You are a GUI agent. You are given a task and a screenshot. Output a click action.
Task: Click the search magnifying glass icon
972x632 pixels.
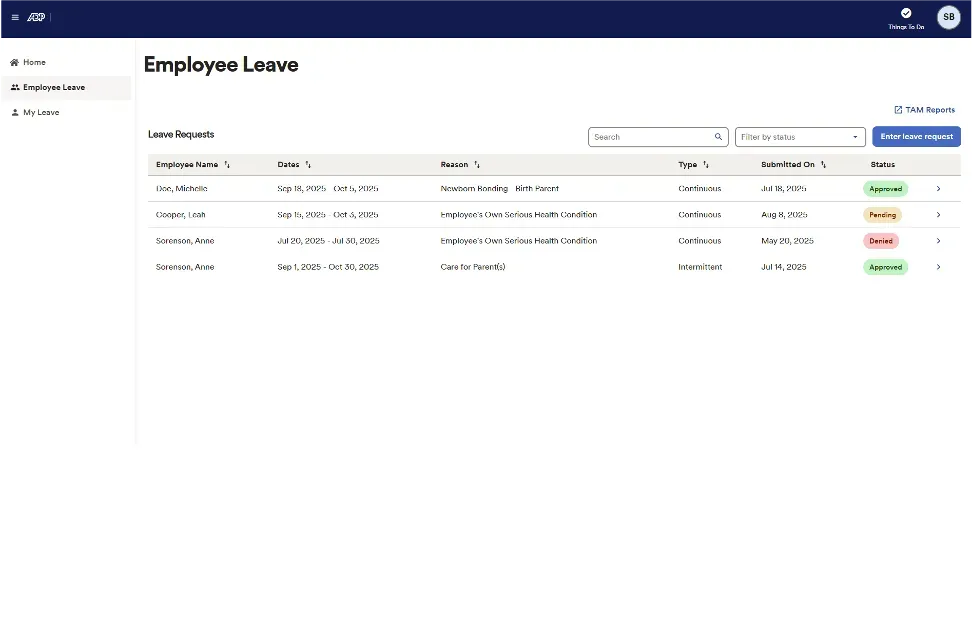[718, 136]
